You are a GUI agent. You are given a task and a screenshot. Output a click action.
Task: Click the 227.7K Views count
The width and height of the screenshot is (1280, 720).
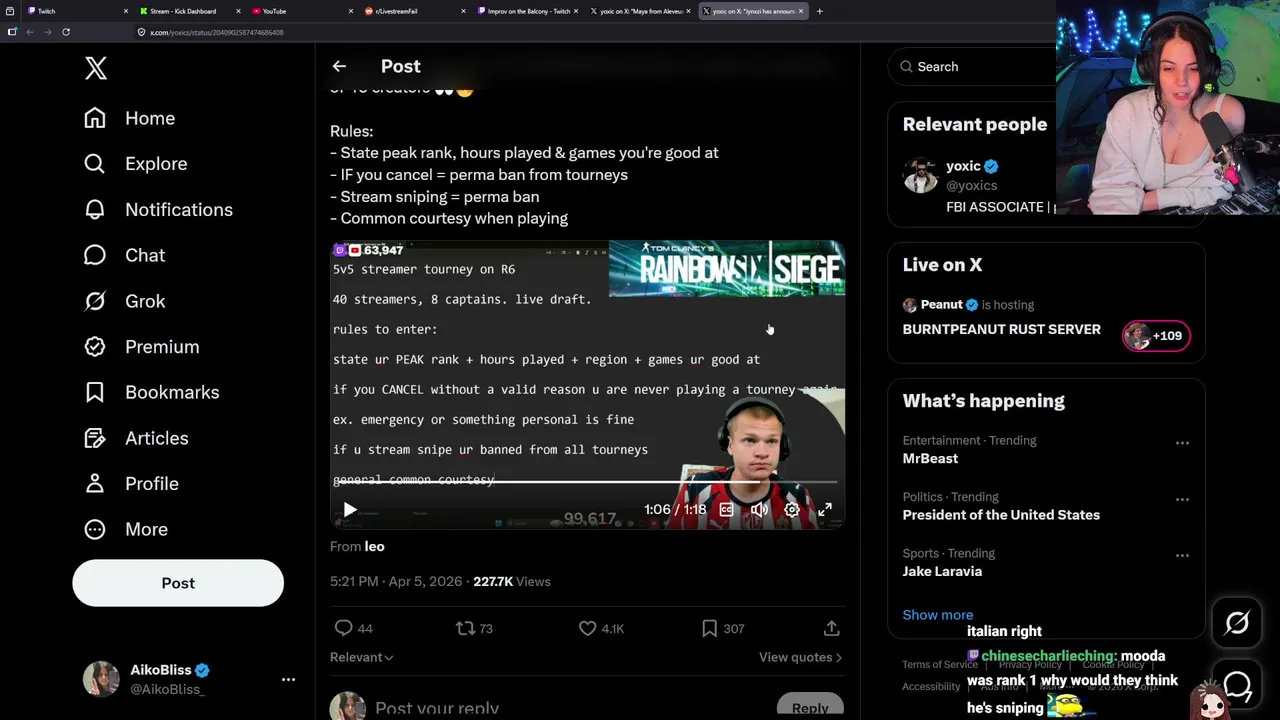coord(512,581)
